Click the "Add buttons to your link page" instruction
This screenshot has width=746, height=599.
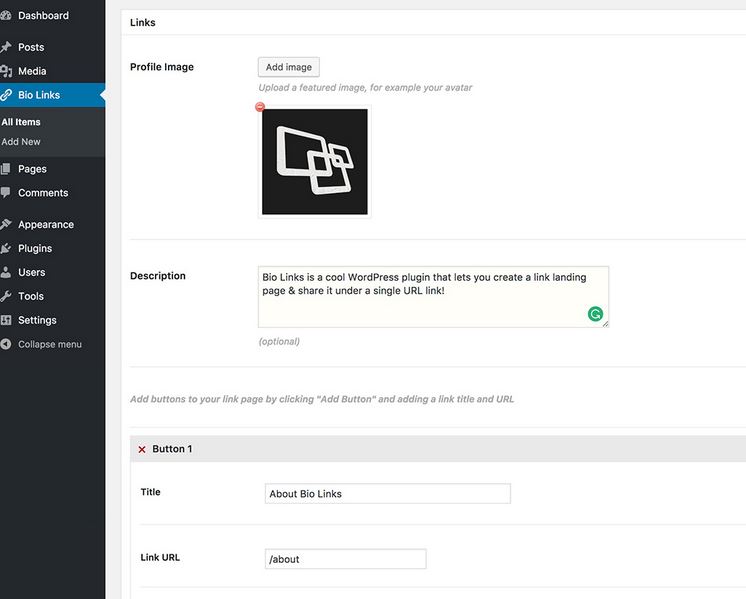click(x=322, y=399)
